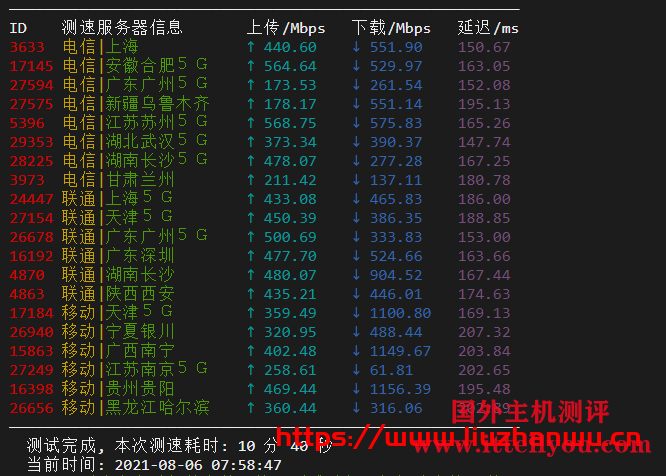Click server ID 26940
The width and height of the screenshot is (666, 476).
tap(31, 332)
